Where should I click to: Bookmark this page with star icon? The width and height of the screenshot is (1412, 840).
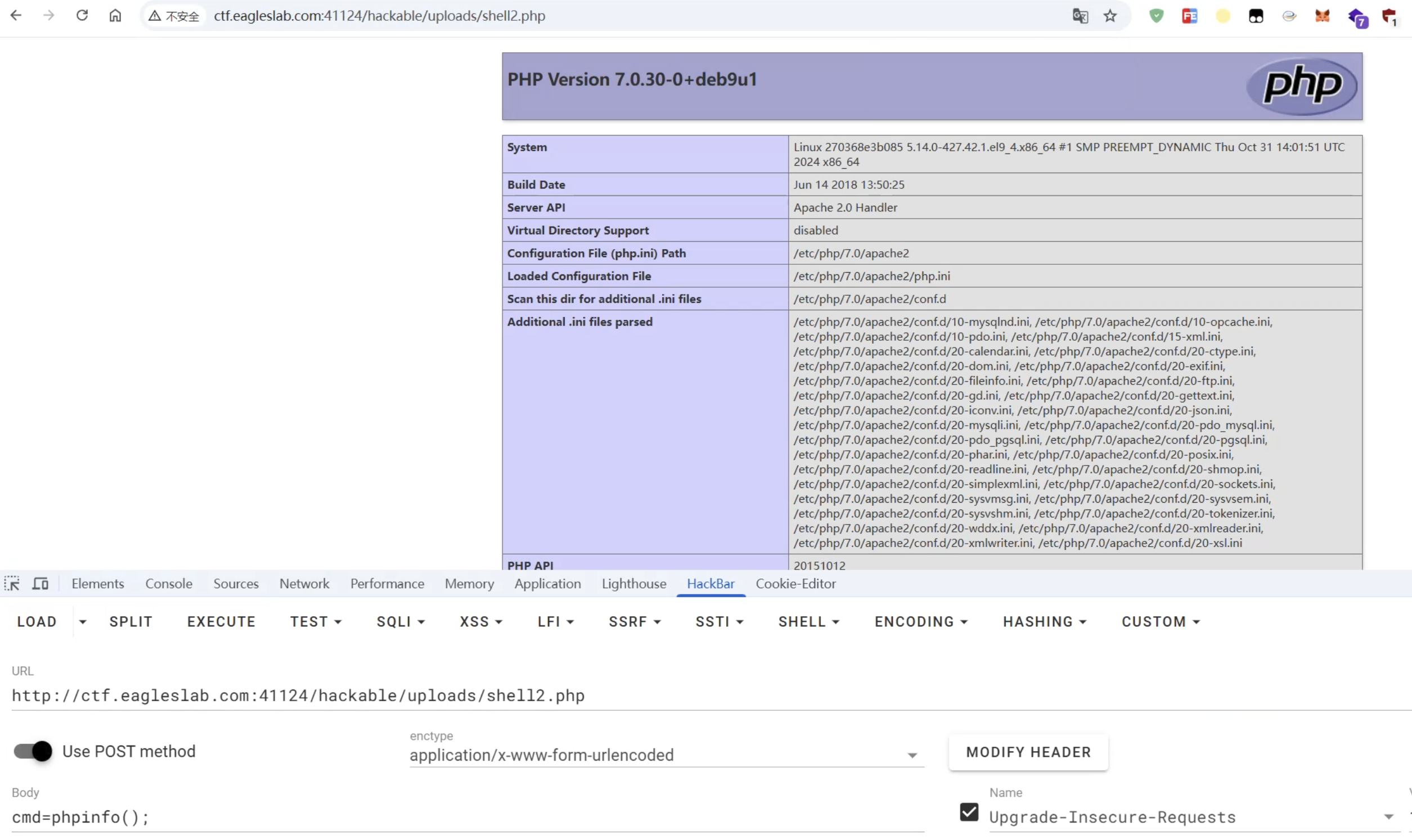pos(1110,16)
